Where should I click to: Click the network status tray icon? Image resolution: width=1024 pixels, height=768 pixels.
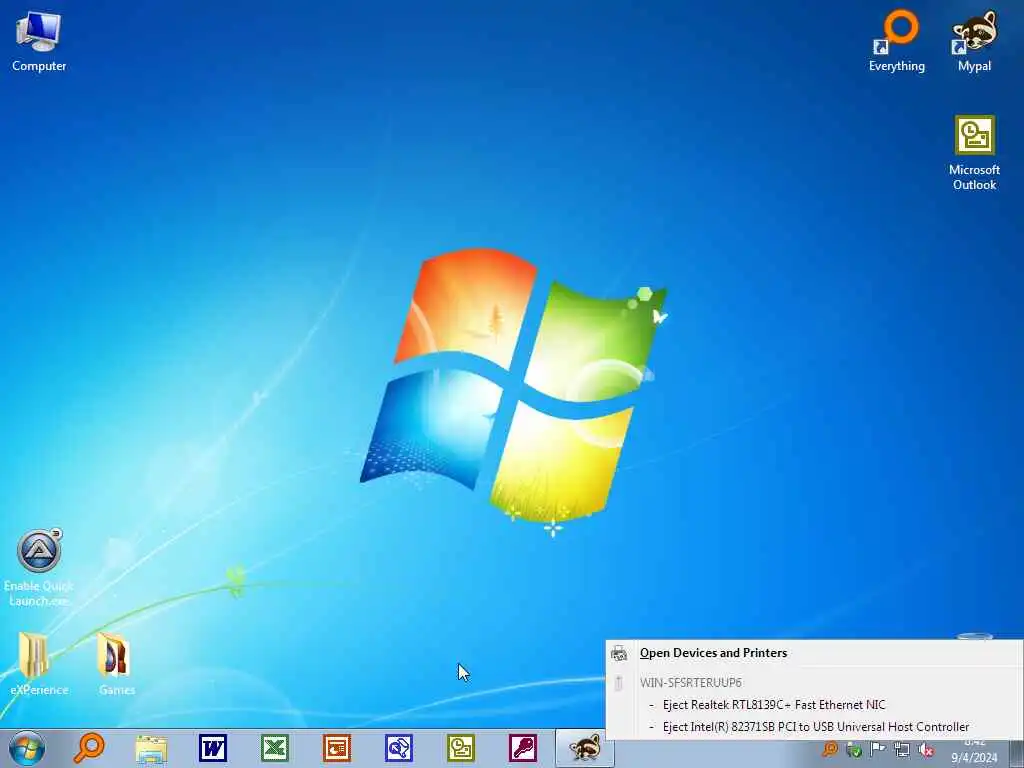(902, 750)
